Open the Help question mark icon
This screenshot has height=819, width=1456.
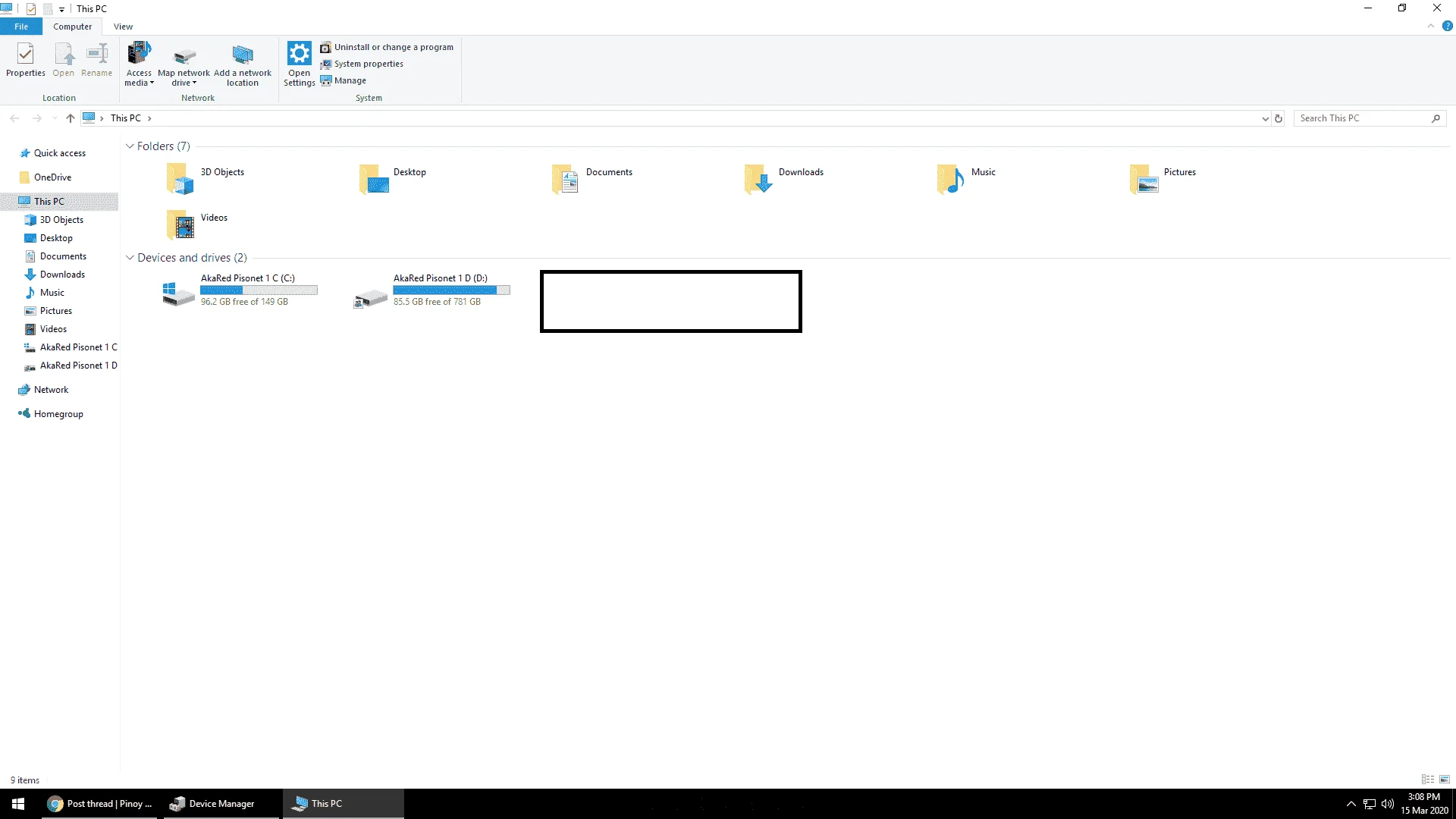click(1447, 26)
